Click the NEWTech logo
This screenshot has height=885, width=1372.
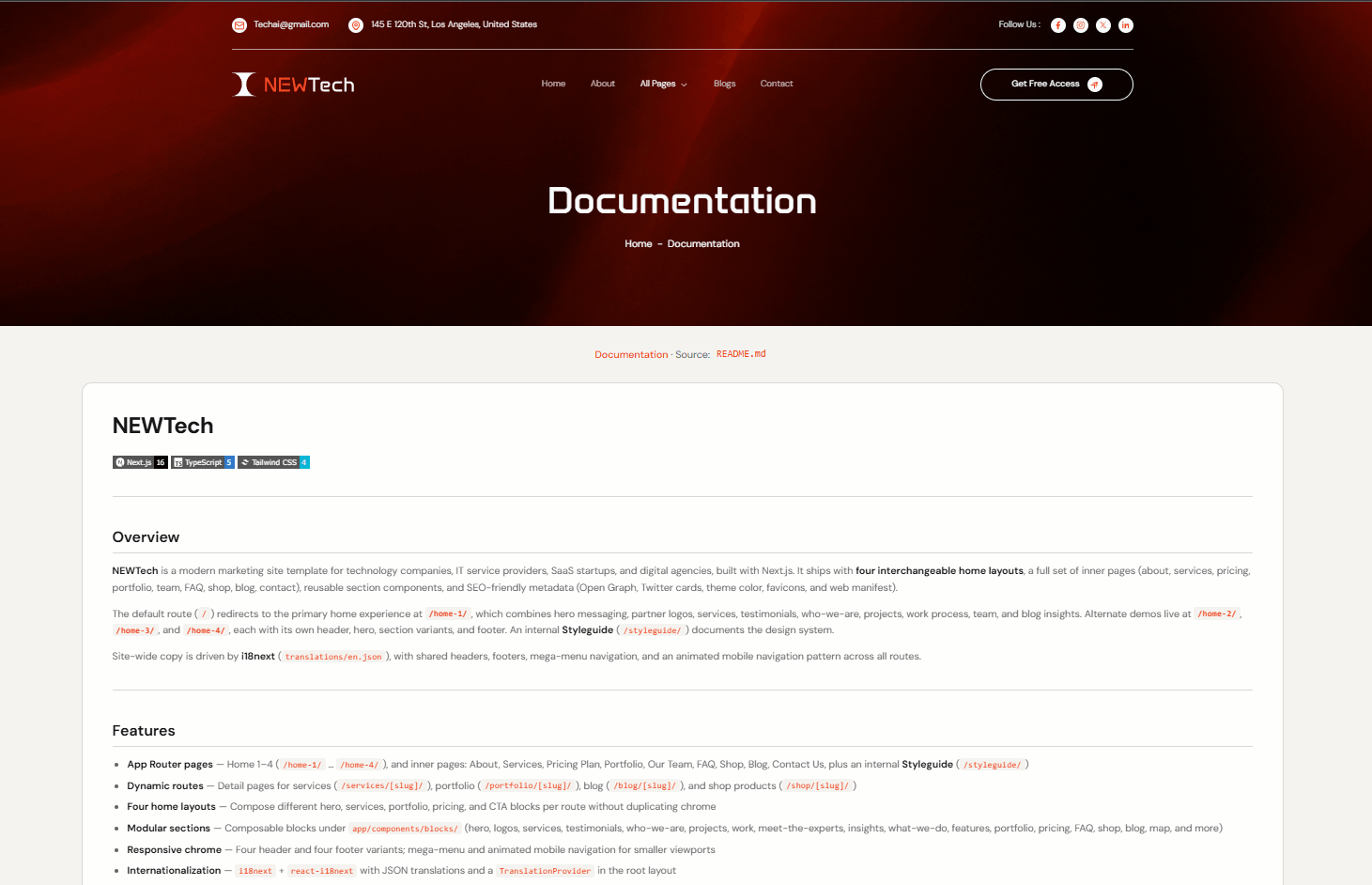pos(293,85)
